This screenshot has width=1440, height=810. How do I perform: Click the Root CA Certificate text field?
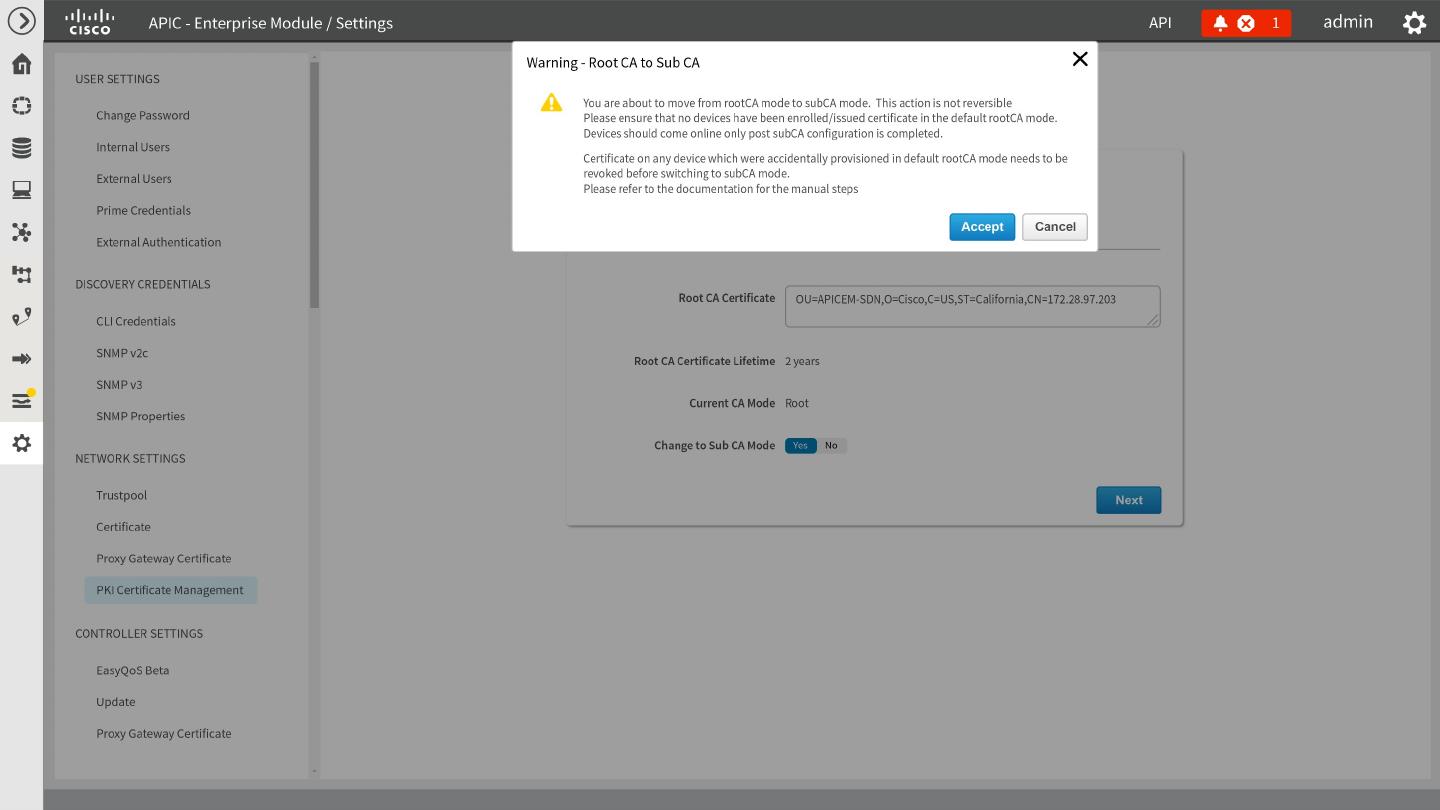[973, 306]
